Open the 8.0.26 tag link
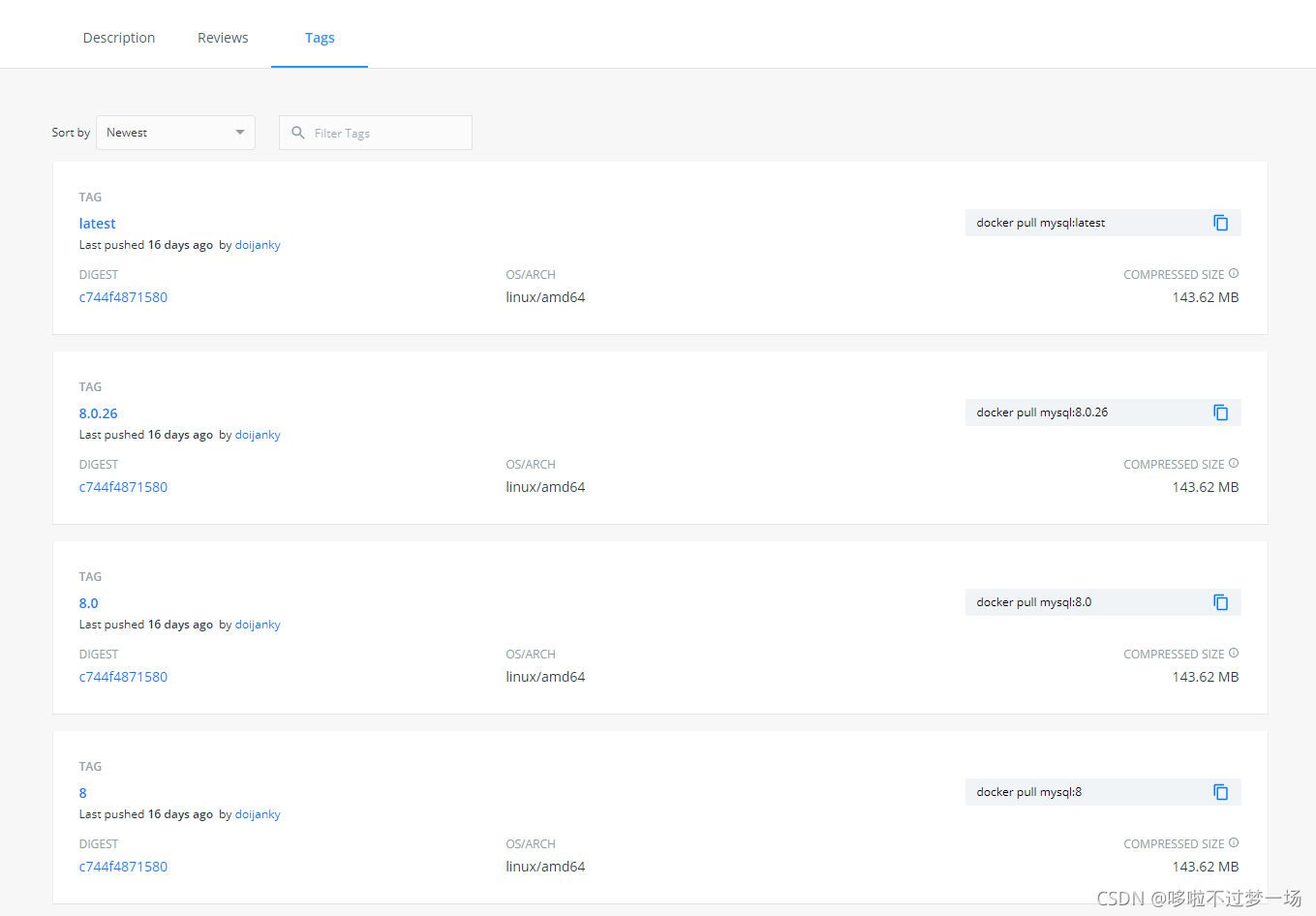Screen dimensions: 1316x916 [98, 413]
